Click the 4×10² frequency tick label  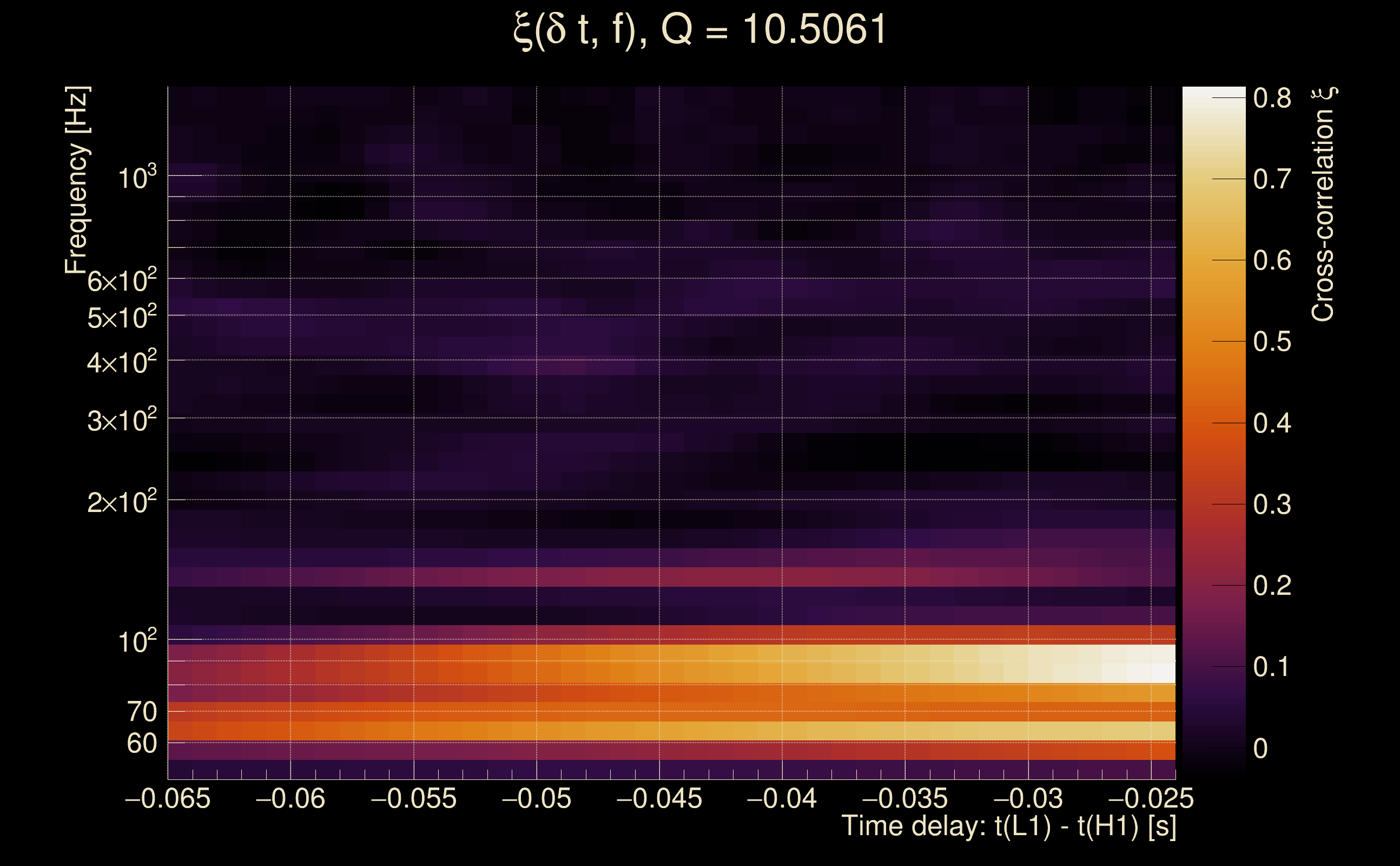[122, 363]
